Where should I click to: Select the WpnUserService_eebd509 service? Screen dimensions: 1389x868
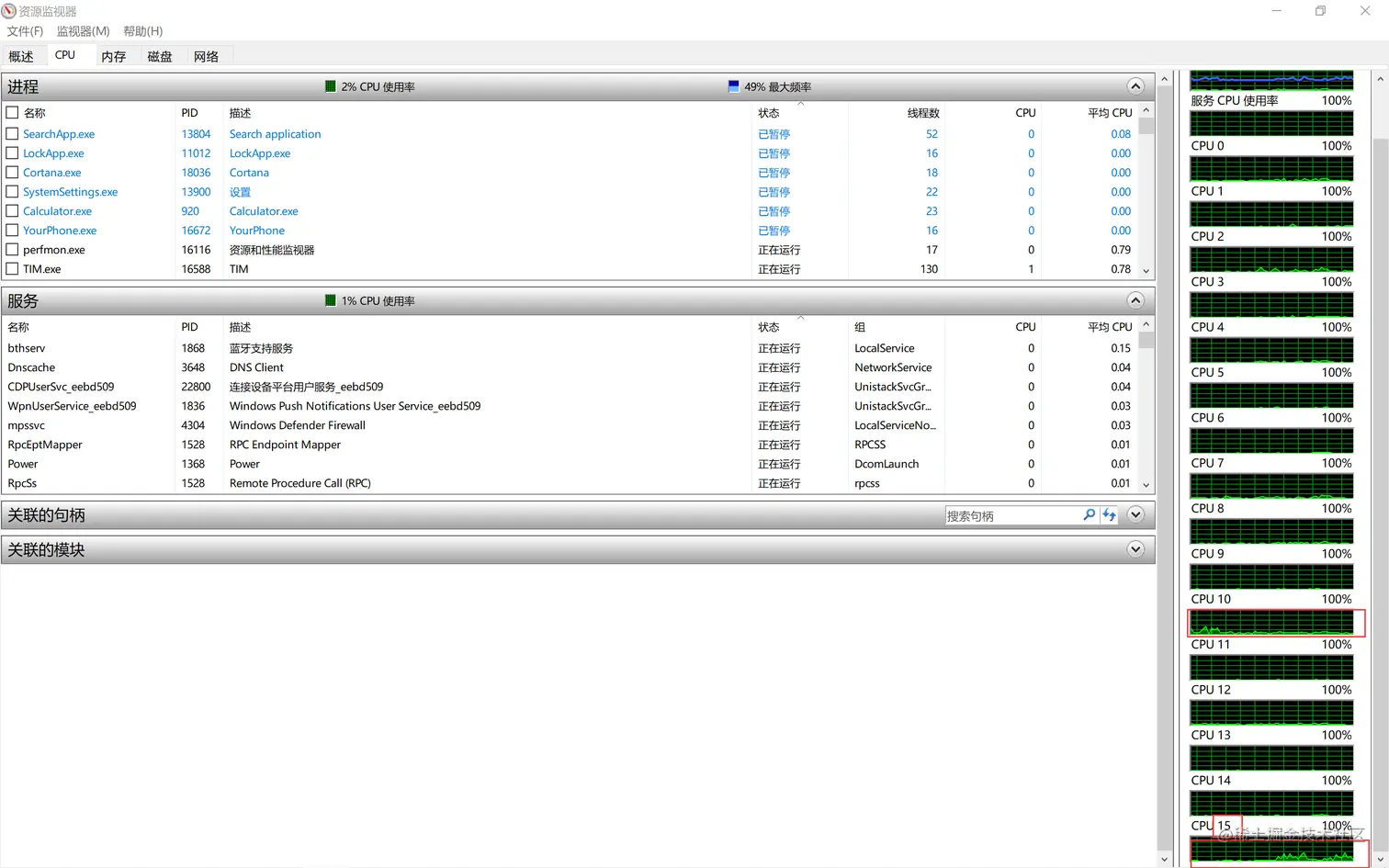72,406
